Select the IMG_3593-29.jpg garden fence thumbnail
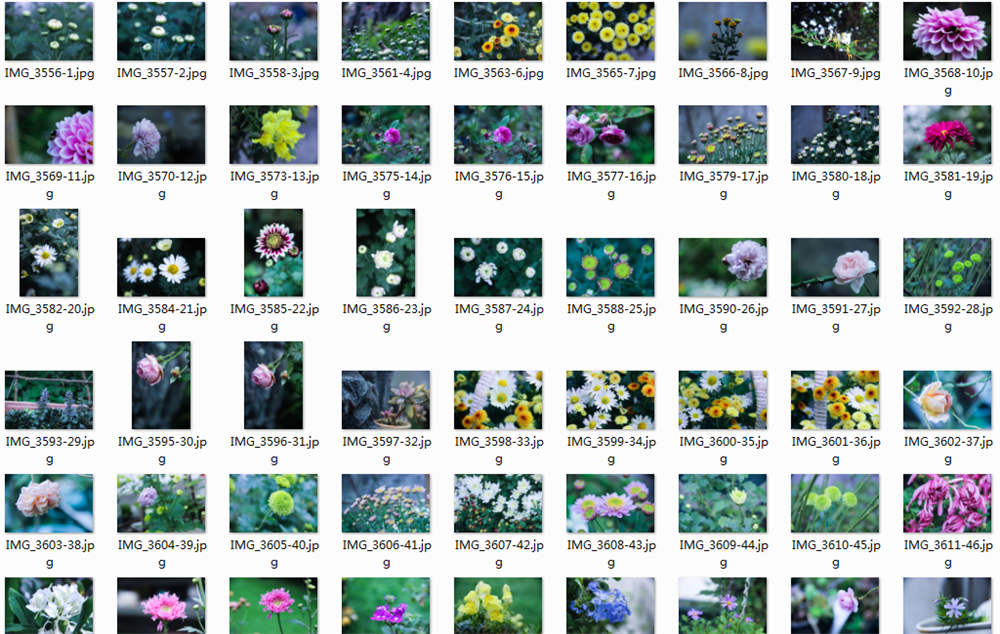Viewport: 1000px width, 634px height. [49, 399]
